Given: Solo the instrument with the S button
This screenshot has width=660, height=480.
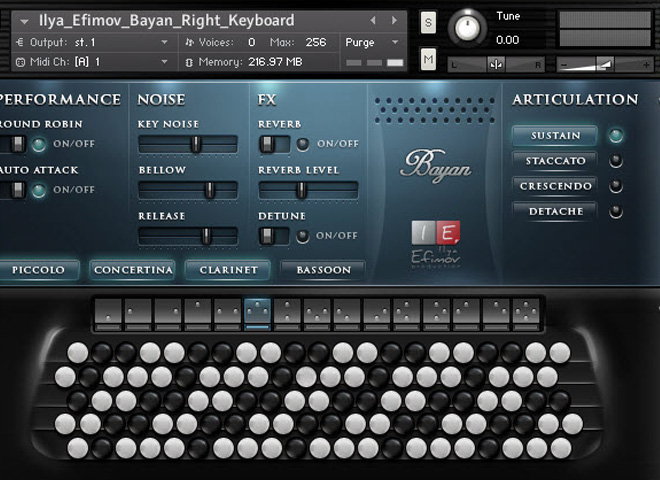Looking at the screenshot, I should [x=428, y=22].
